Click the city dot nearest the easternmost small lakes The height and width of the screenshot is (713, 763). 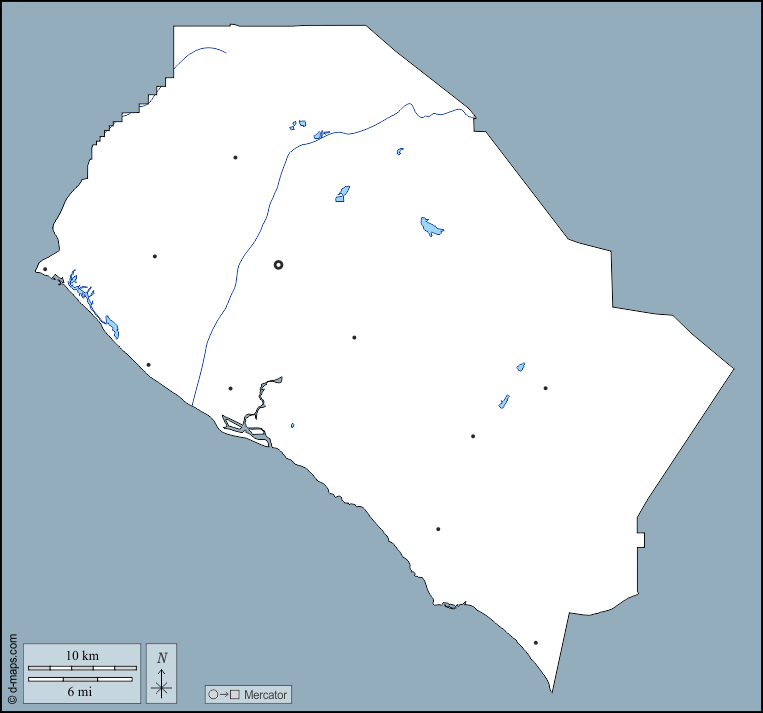pos(545,388)
